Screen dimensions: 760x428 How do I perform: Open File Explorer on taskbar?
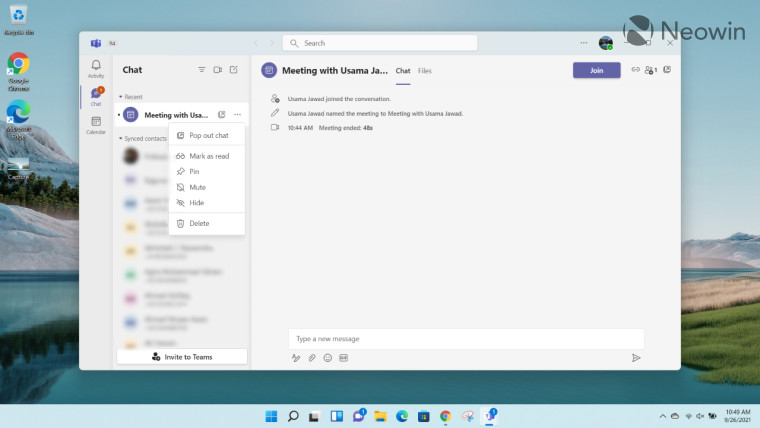click(380, 416)
